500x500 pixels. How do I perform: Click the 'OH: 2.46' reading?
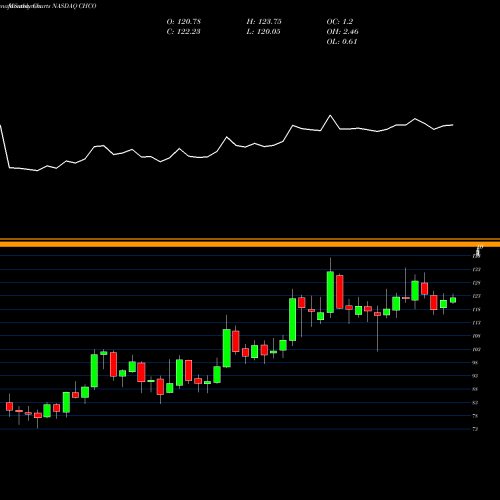coord(343,32)
